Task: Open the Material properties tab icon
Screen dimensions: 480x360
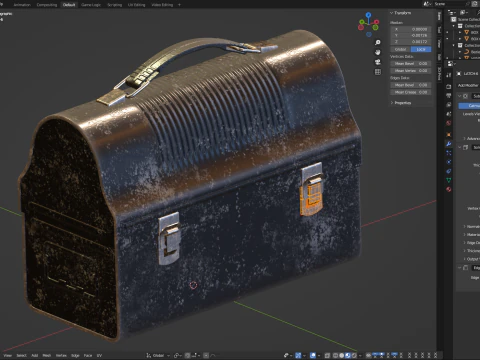Action: click(449, 189)
